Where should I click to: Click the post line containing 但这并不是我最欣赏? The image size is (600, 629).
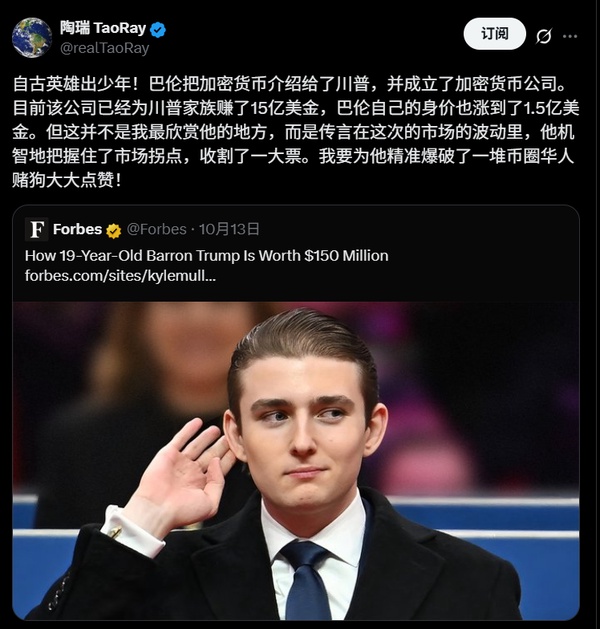point(293,132)
